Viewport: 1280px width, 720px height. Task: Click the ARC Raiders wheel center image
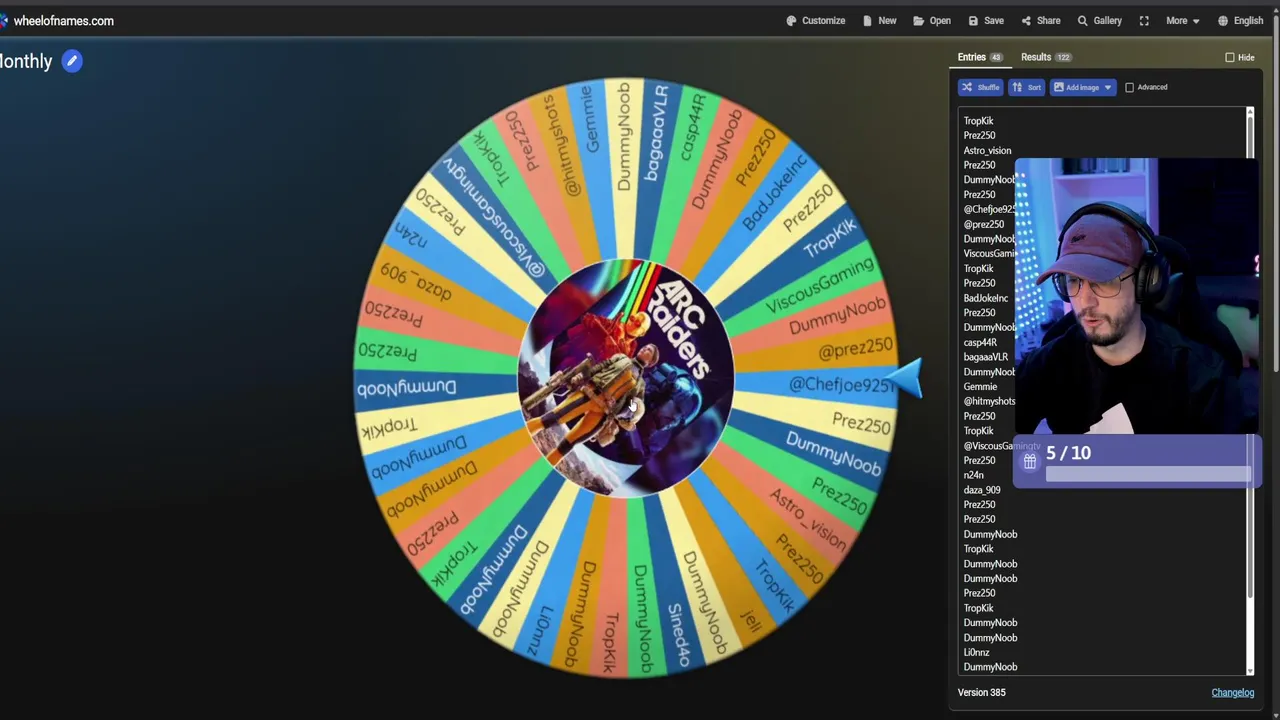click(x=626, y=378)
